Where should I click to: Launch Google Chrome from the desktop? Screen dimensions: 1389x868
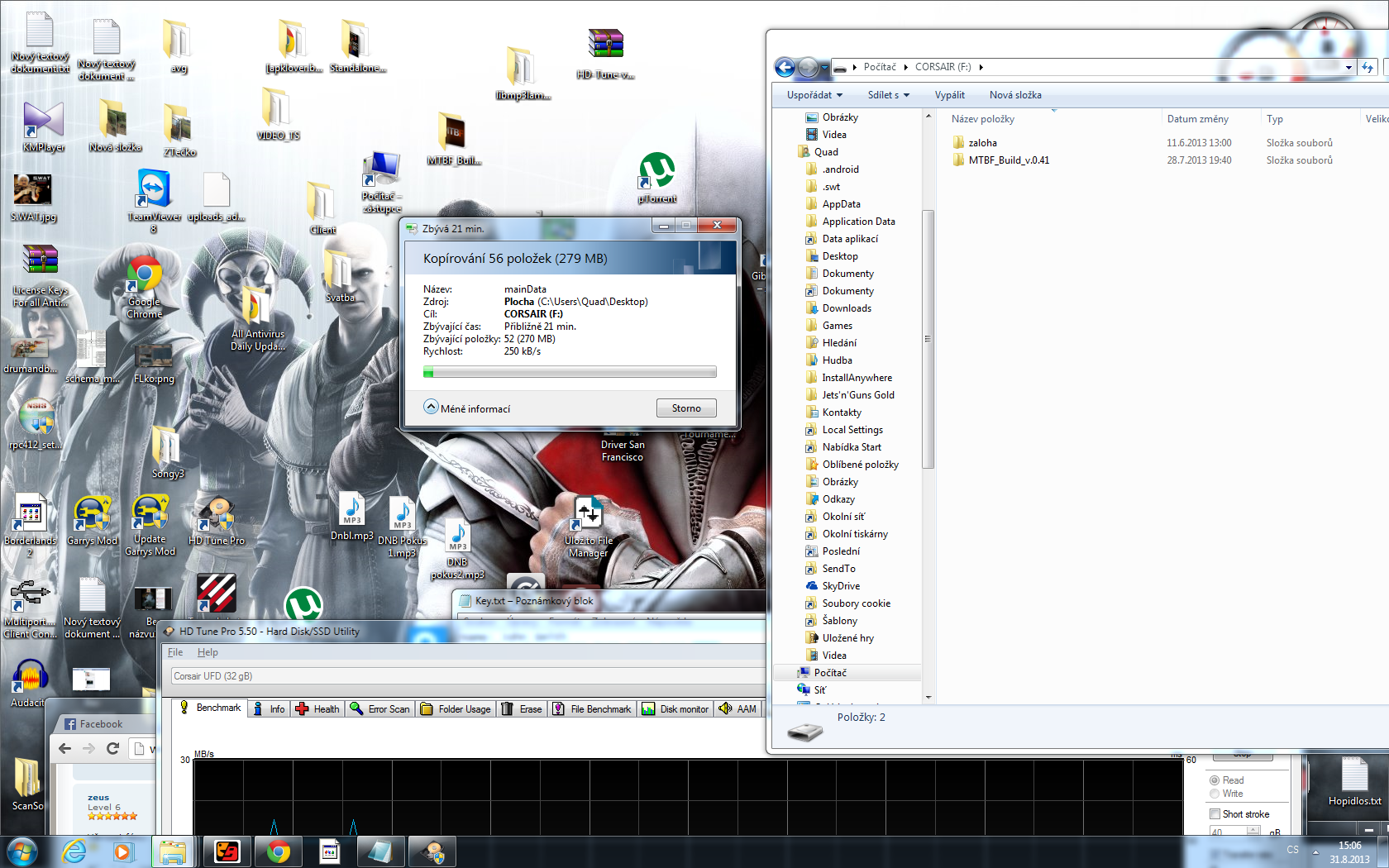point(145,288)
